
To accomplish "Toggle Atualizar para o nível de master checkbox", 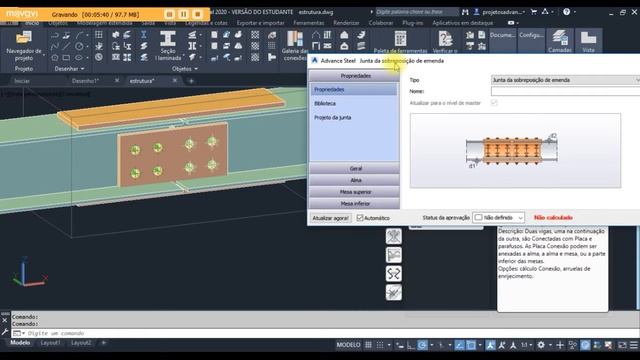I will [494, 102].
